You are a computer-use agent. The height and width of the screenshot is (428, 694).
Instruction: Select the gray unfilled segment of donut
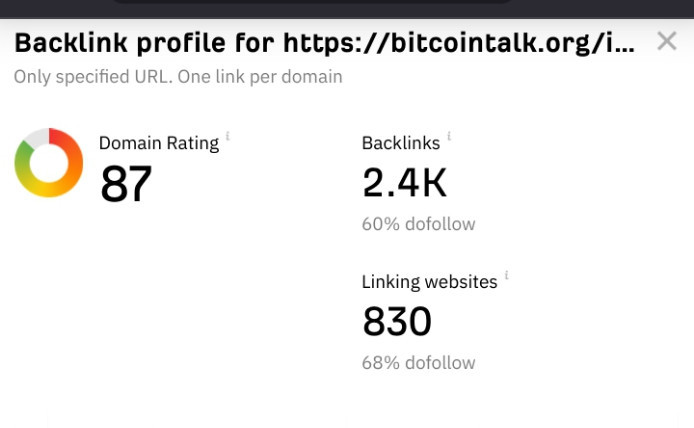click(x=37, y=137)
